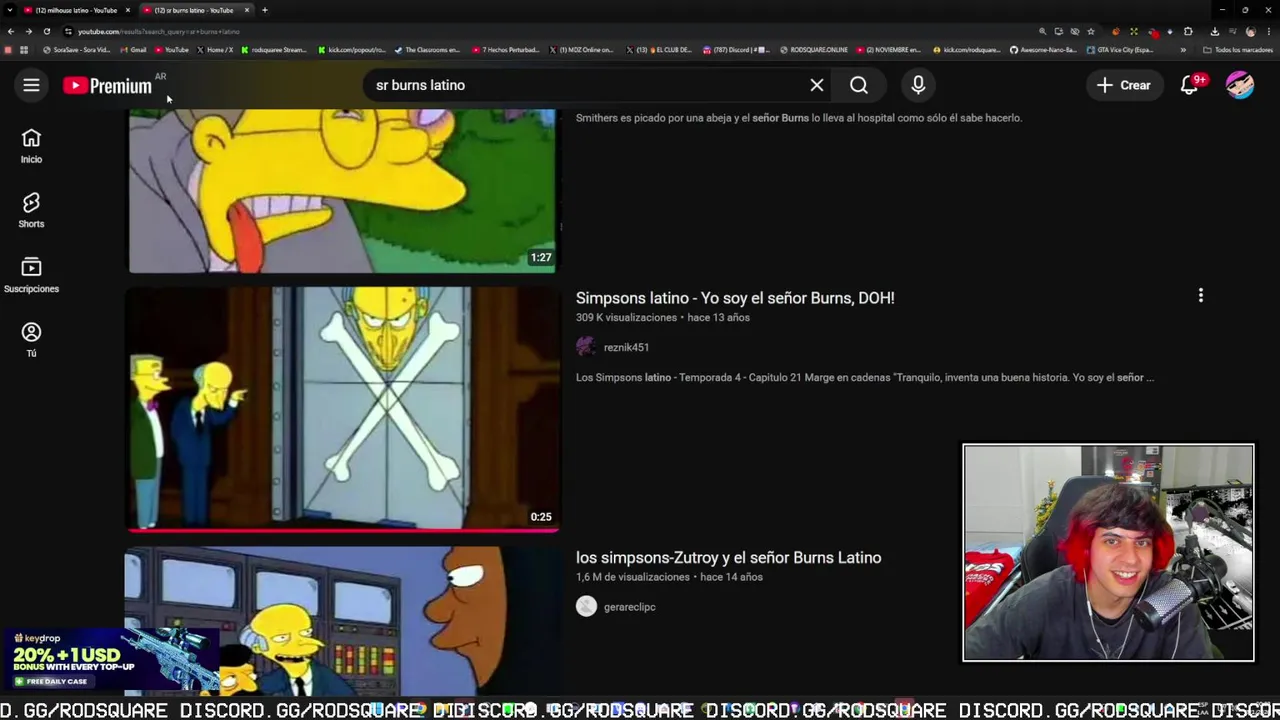Go to YouTube Premium home logo
1280x720 pixels.
coord(107,86)
